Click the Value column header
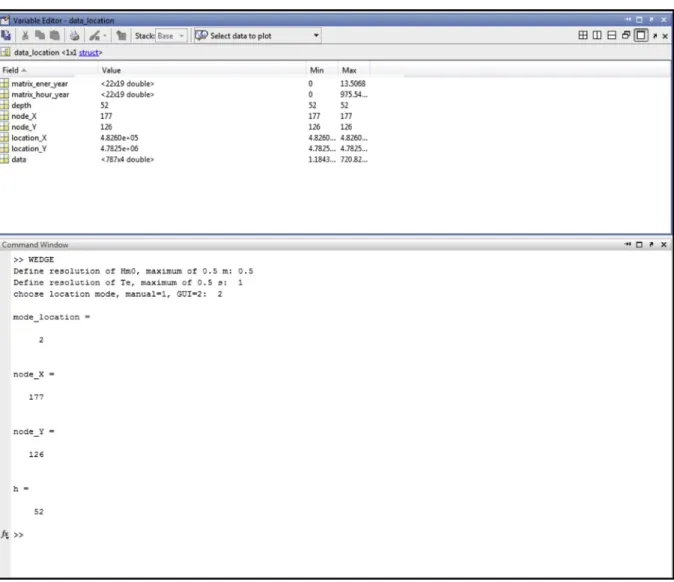The width and height of the screenshot is (674, 582). pyautogui.click(x=202, y=70)
